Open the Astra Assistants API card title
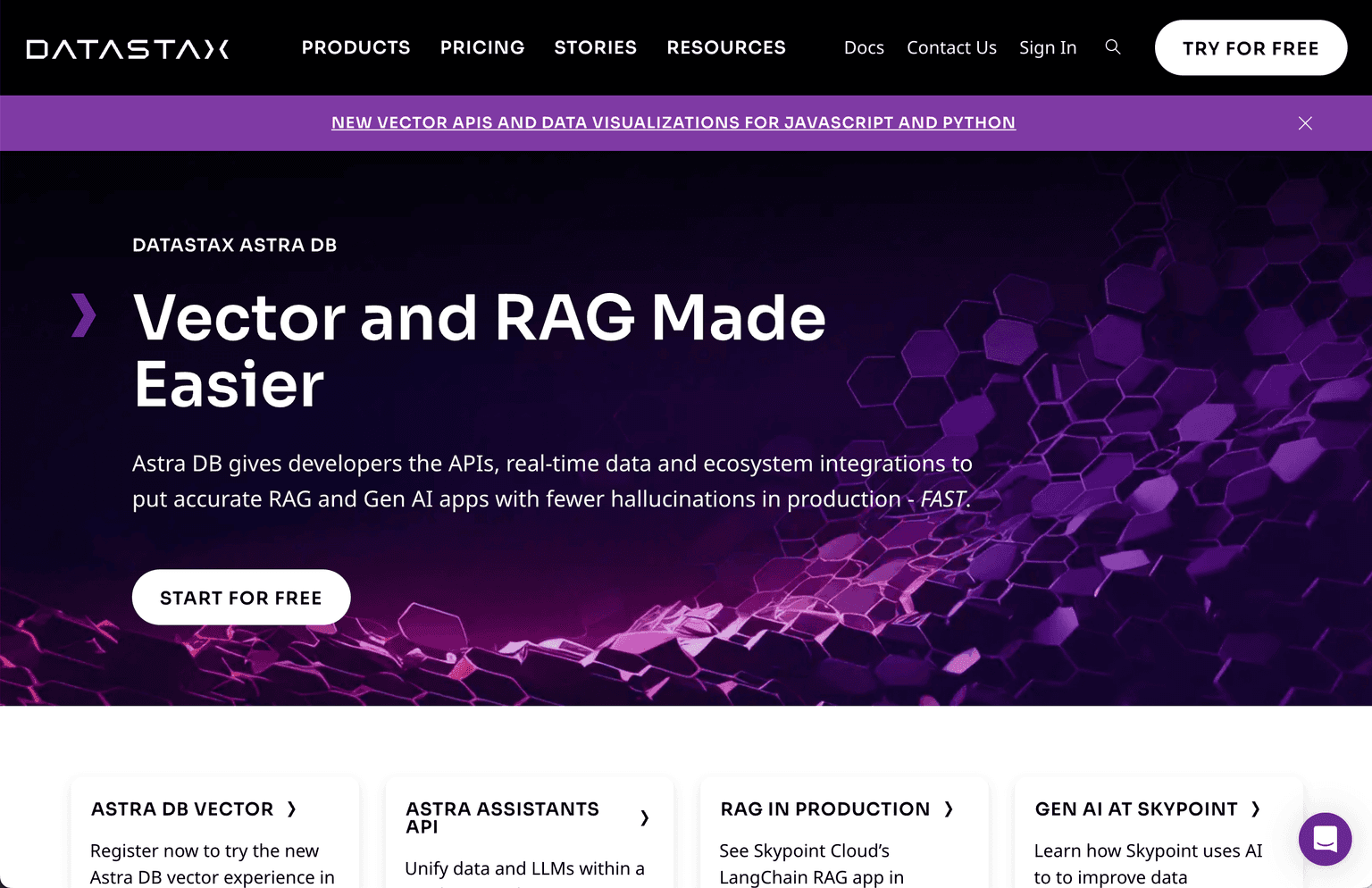1372x888 pixels. [503, 817]
